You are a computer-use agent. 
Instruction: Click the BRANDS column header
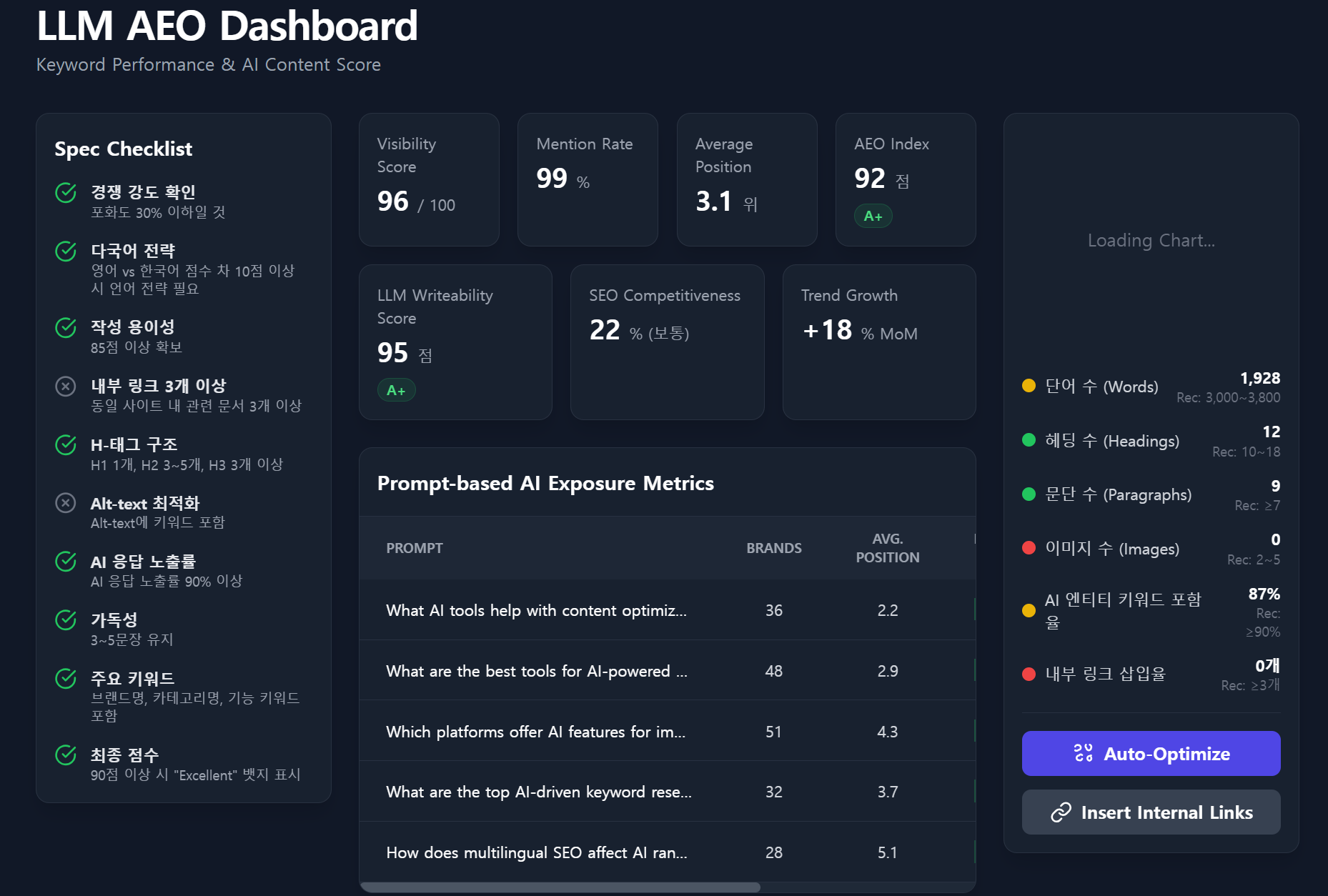pyautogui.click(x=773, y=548)
